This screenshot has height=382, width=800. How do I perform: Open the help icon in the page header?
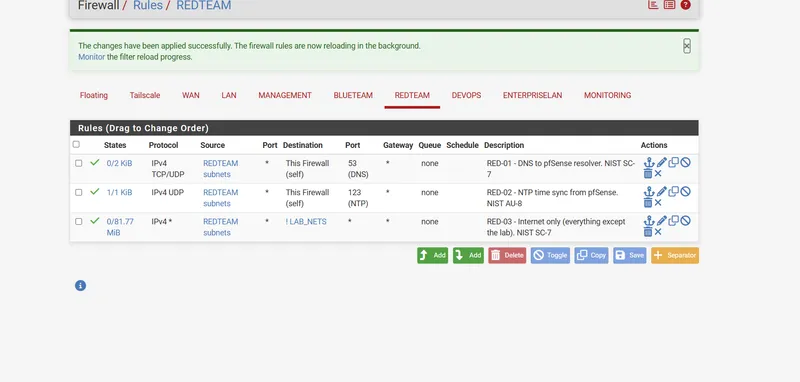coord(686,5)
